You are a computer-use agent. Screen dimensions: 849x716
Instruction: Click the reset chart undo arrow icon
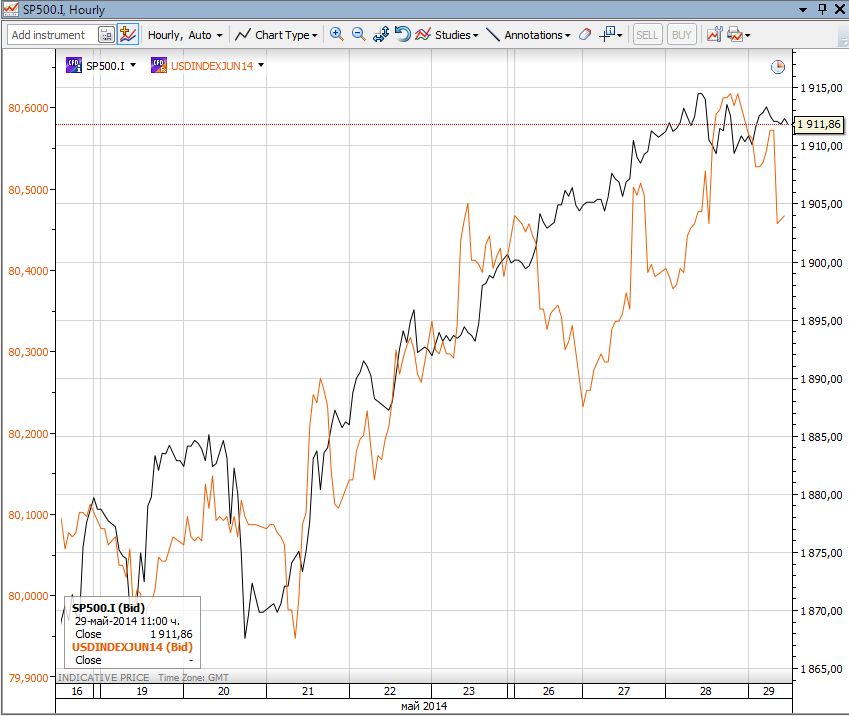tap(402, 34)
